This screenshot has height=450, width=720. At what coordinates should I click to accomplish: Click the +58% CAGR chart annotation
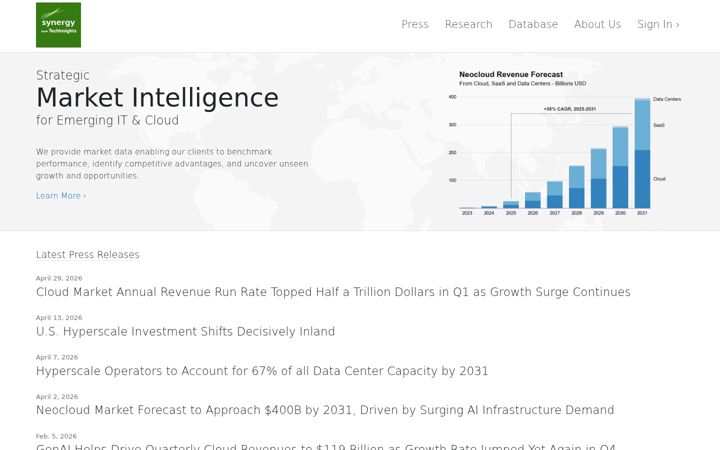coord(570,109)
